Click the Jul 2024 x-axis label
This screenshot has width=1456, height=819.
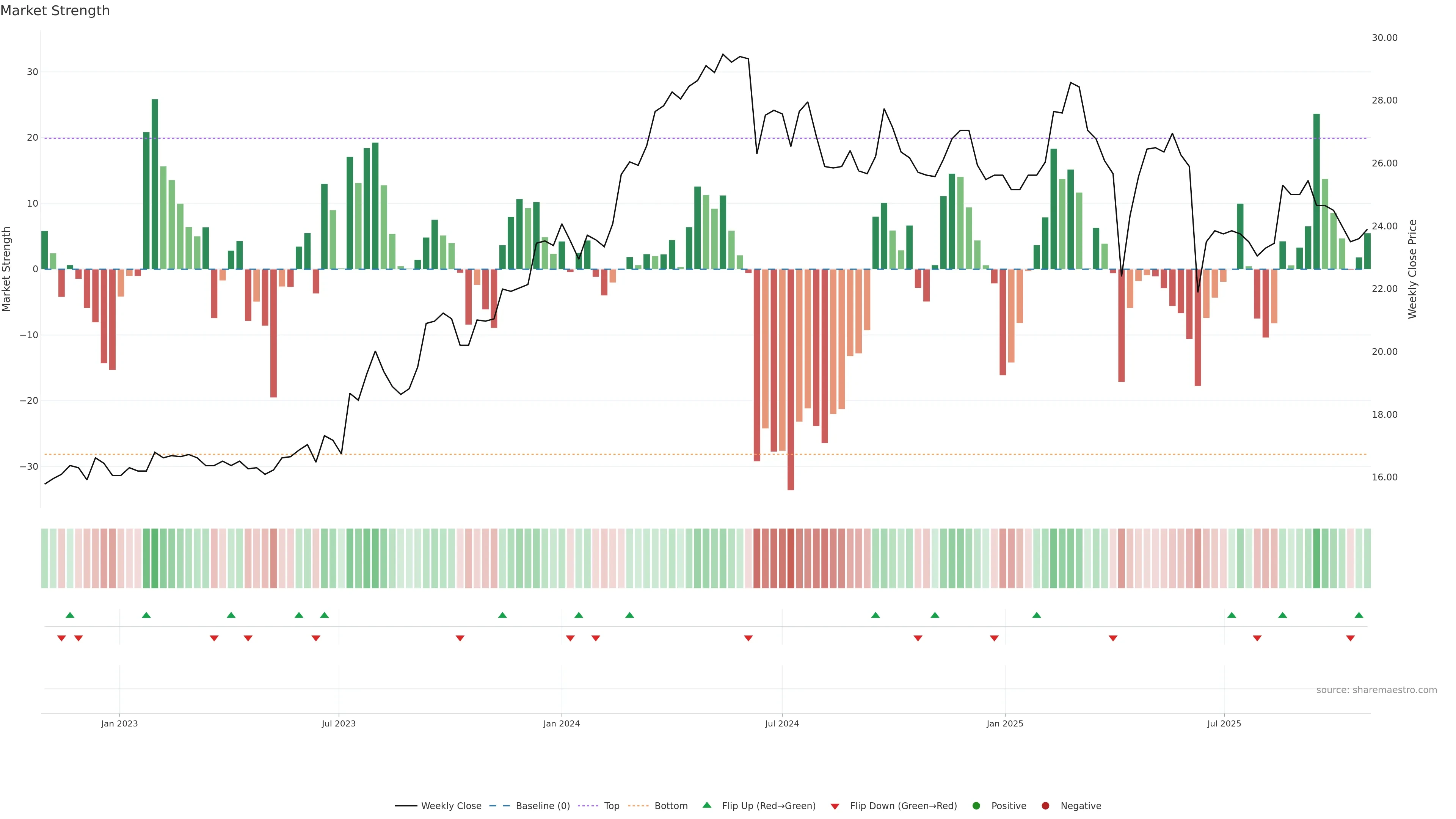(x=782, y=723)
